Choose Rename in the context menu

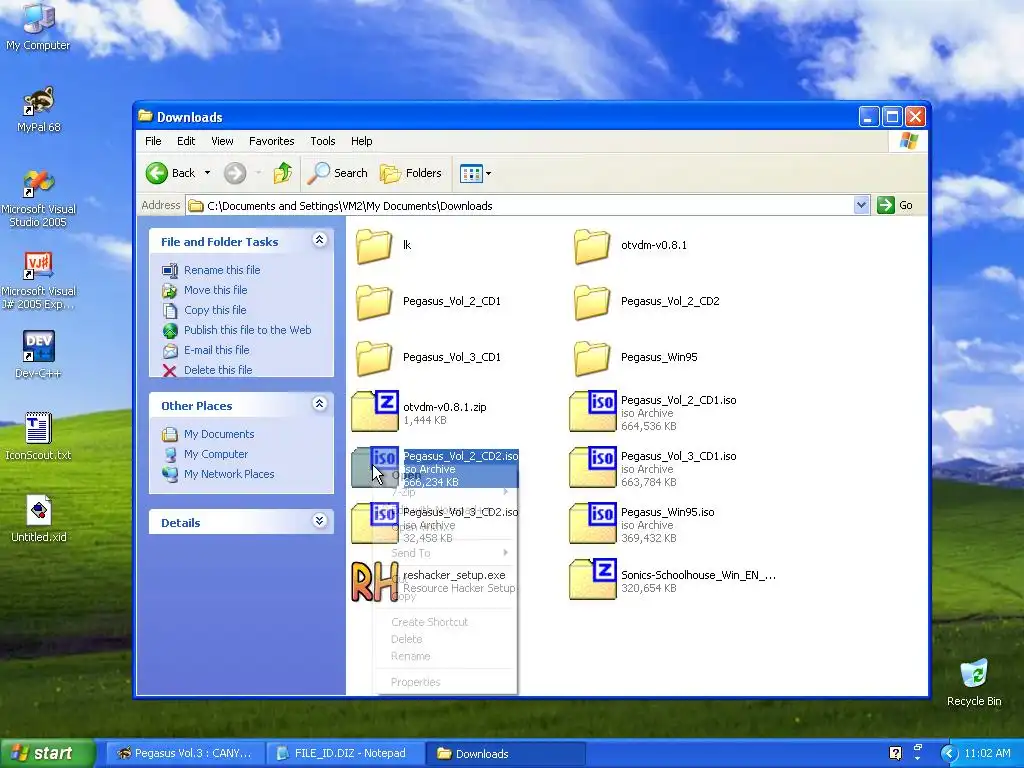(445, 656)
